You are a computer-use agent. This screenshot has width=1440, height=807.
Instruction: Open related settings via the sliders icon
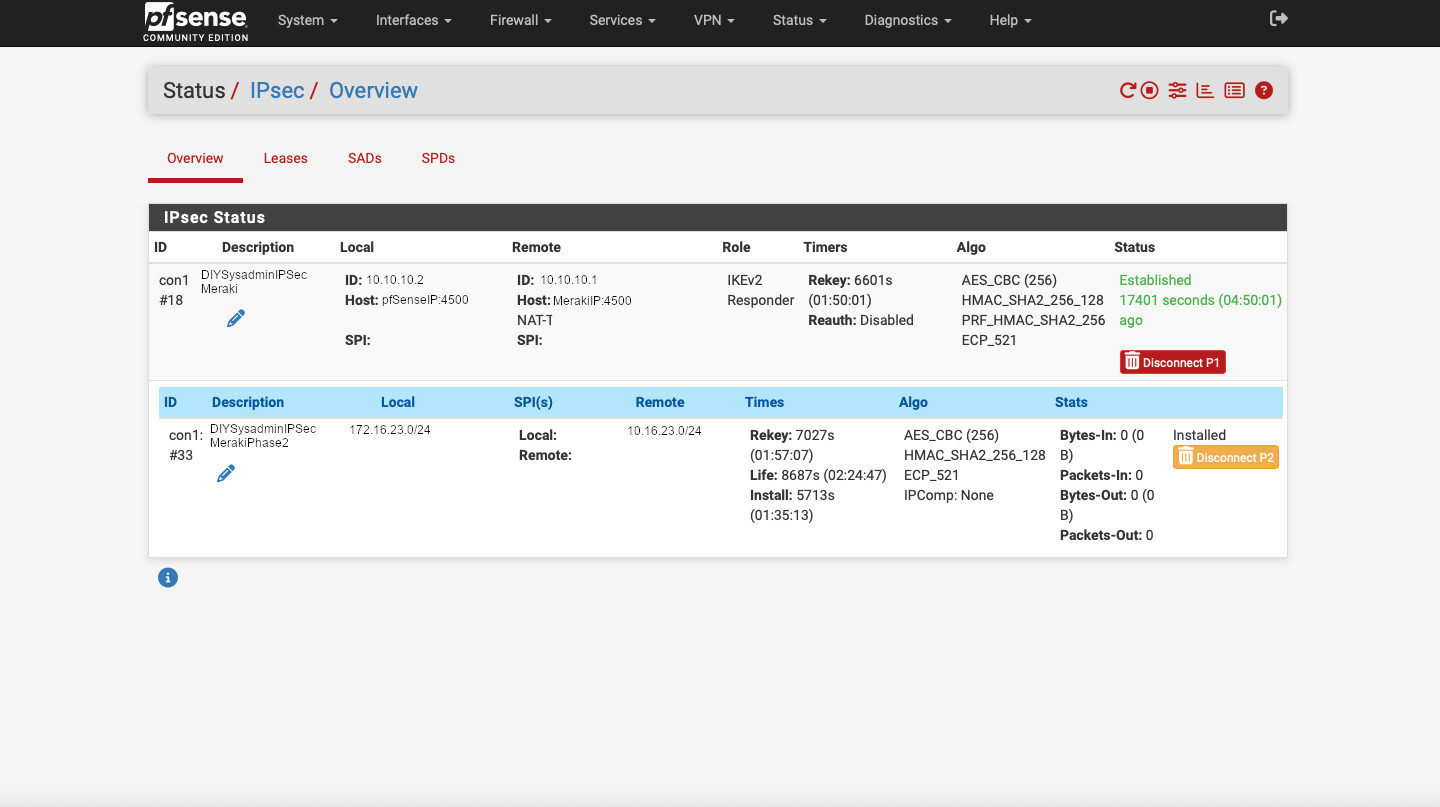tap(1177, 91)
